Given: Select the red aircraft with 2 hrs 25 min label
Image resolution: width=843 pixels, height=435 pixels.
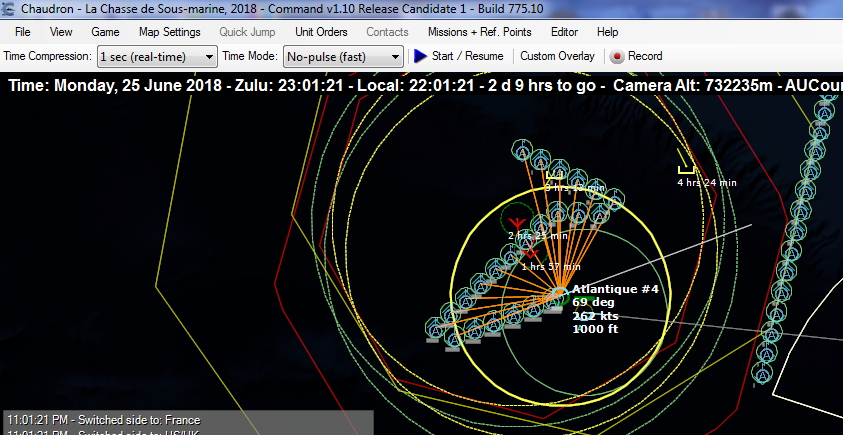Looking at the screenshot, I should pos(517,222).
